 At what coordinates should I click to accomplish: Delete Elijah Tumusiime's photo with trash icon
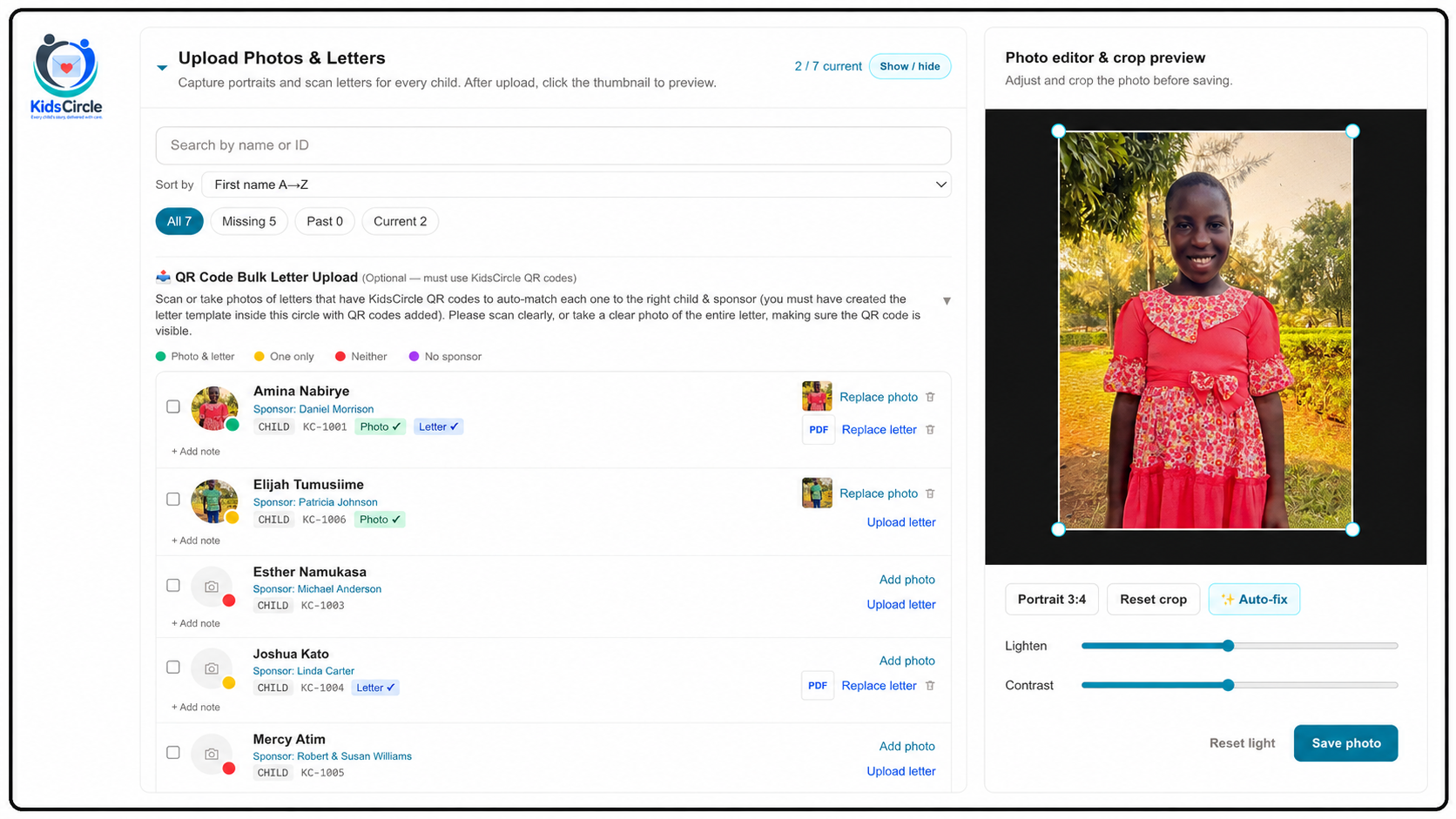tap(930, 493)
